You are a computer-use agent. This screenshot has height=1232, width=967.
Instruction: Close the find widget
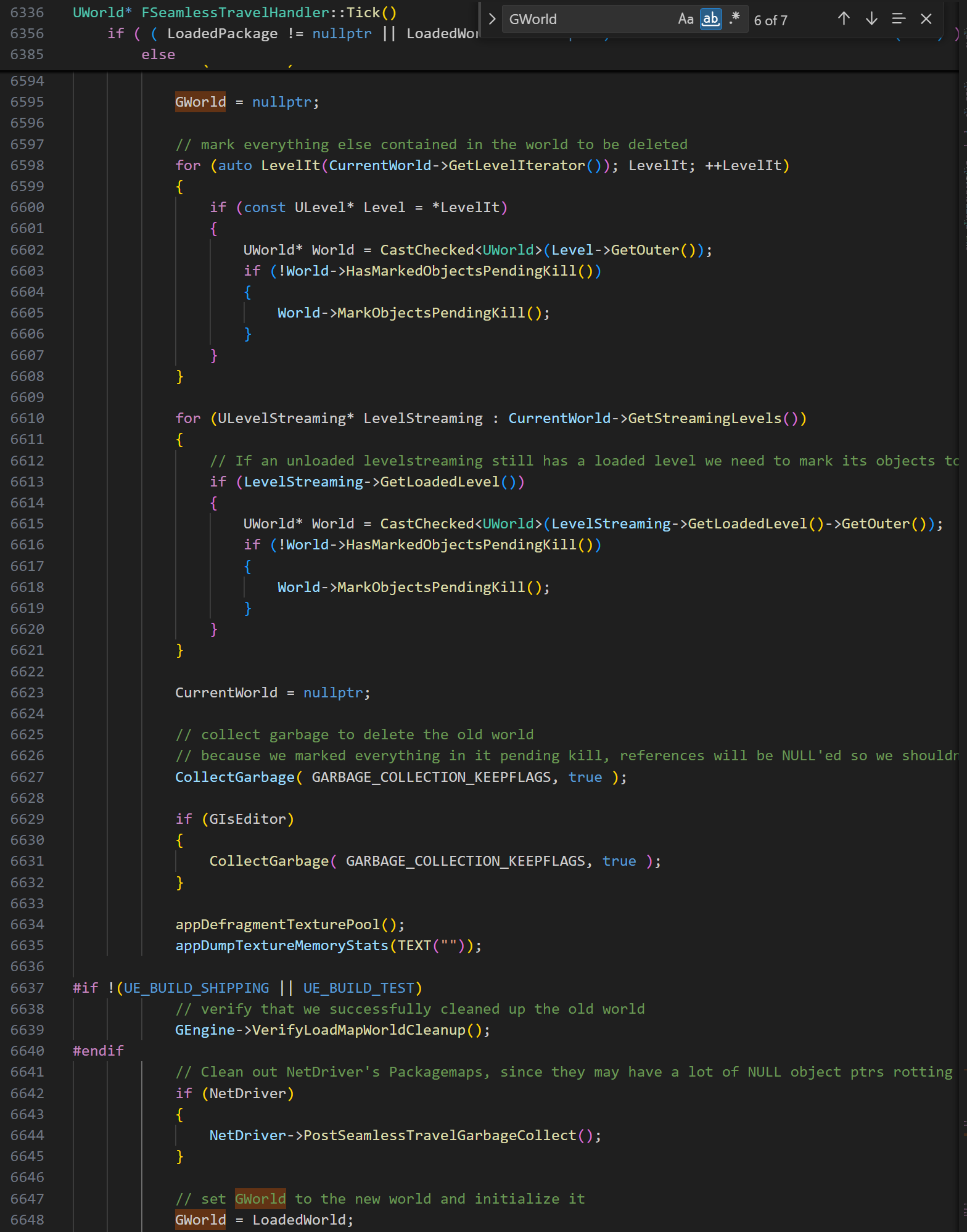point(926,19)
